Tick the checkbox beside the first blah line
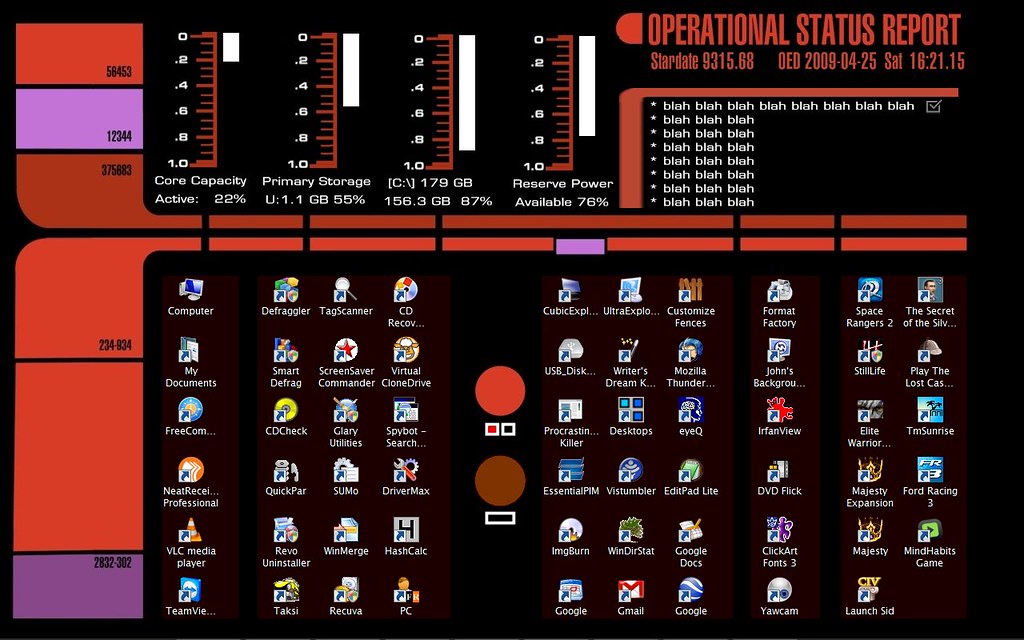 pyautogui.click(x=934, y=106)
